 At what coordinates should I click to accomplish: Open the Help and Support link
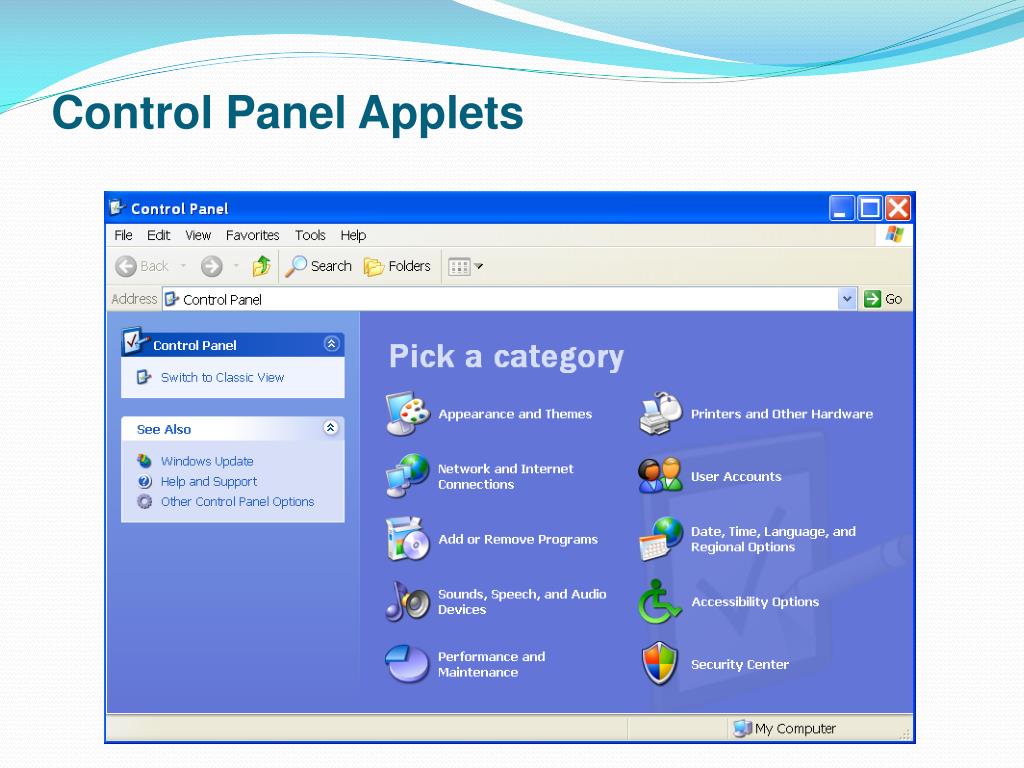click(209, 481)
